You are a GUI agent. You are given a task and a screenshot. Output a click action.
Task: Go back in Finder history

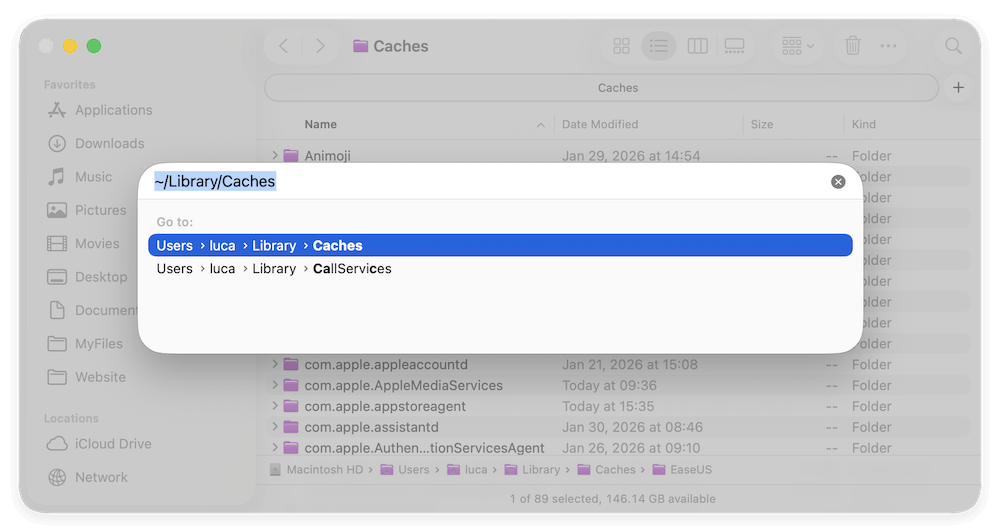tap(284, 46)
